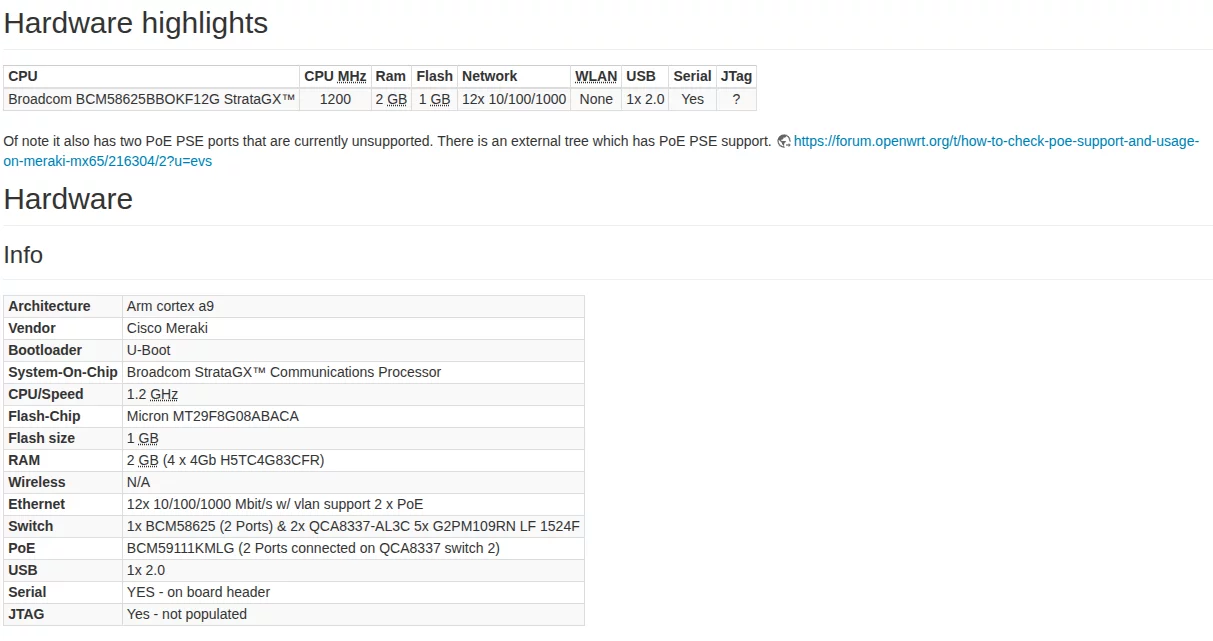Click the "12x 10/100/1000" network cell
The image size is (1213, 641).
coord(514,99)
